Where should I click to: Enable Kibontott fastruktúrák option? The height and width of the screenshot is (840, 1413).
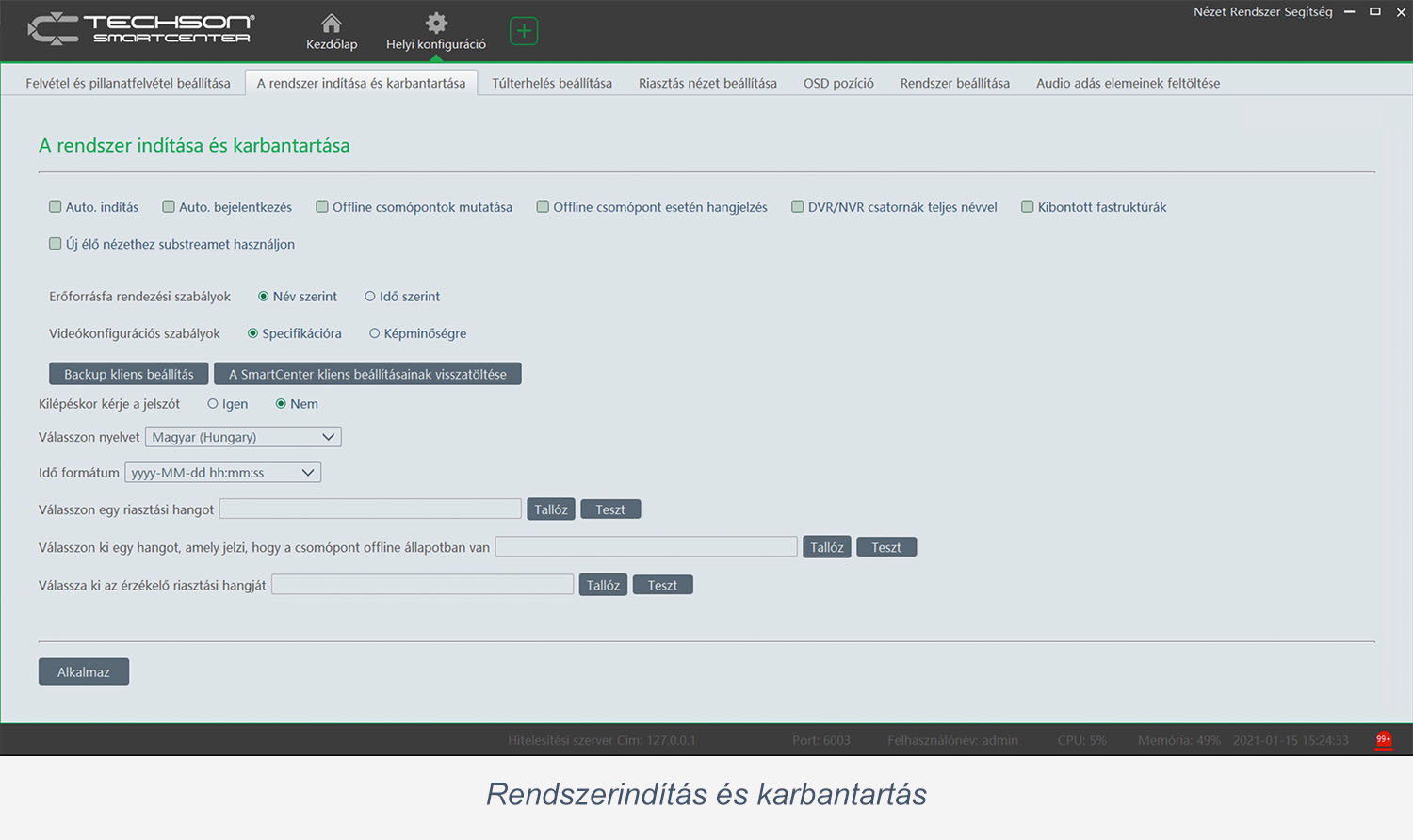1028,206
